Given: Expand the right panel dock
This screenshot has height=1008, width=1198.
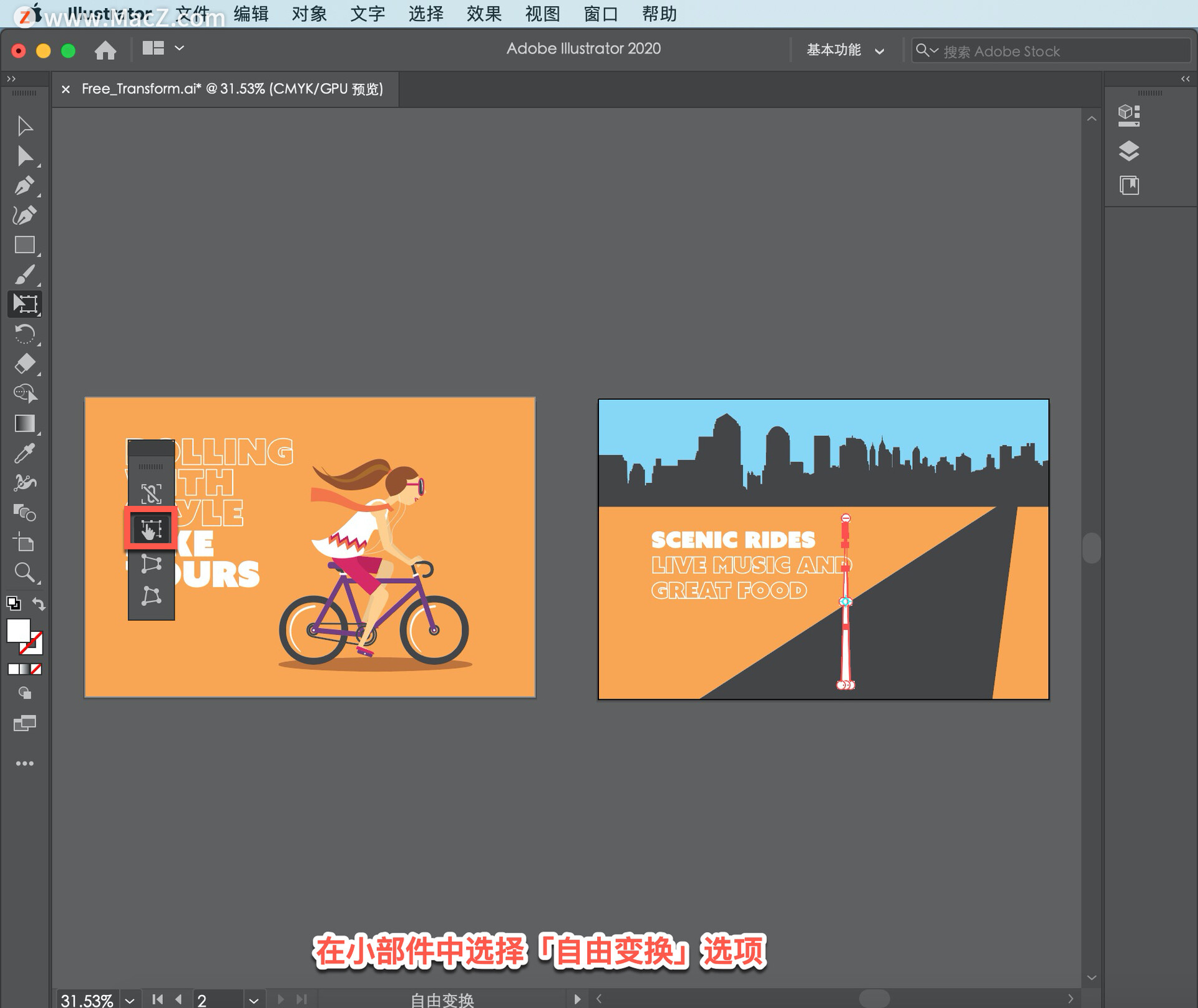Looking at the screenshot, I should point(1186,79).
